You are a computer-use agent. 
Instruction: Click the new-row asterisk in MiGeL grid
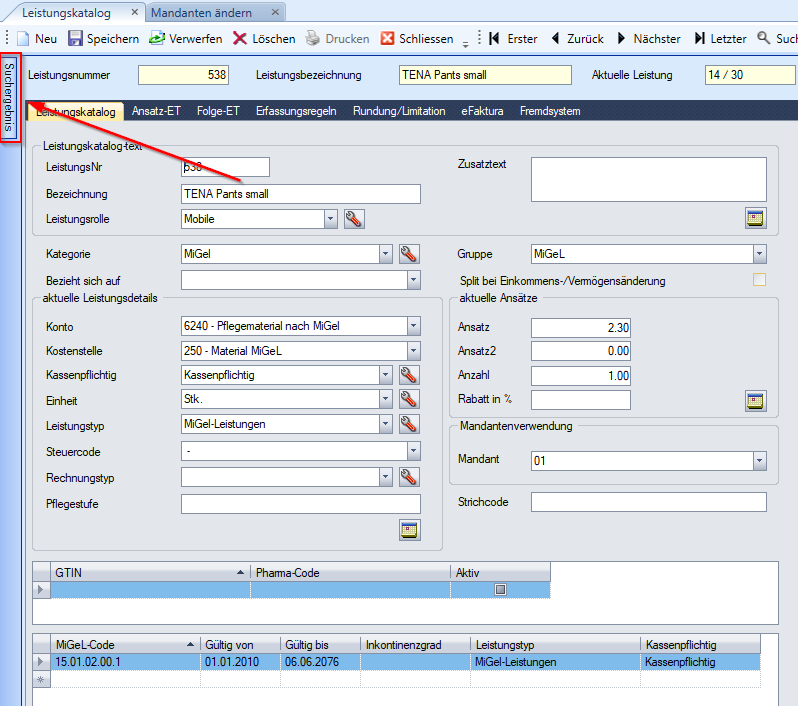(x=41, y=680)
